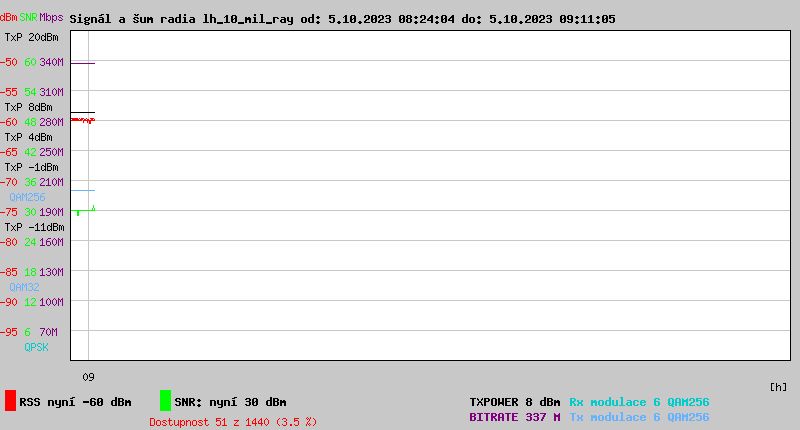Click the 'QPSK' axis label
This screenshot has width=800, height=430.
(36, 347)
